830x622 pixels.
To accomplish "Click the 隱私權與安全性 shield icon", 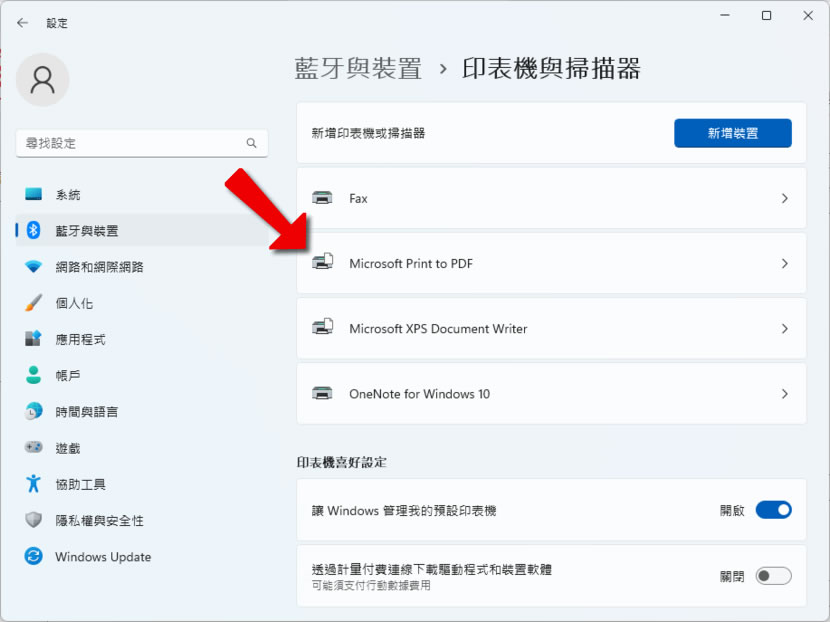I will (33, 520).
